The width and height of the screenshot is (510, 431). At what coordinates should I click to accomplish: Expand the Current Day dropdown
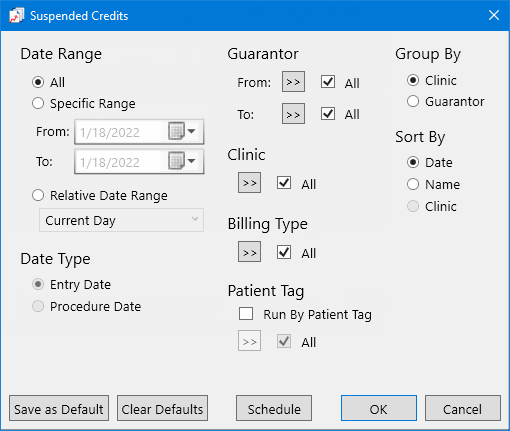(x=121, y=220)
